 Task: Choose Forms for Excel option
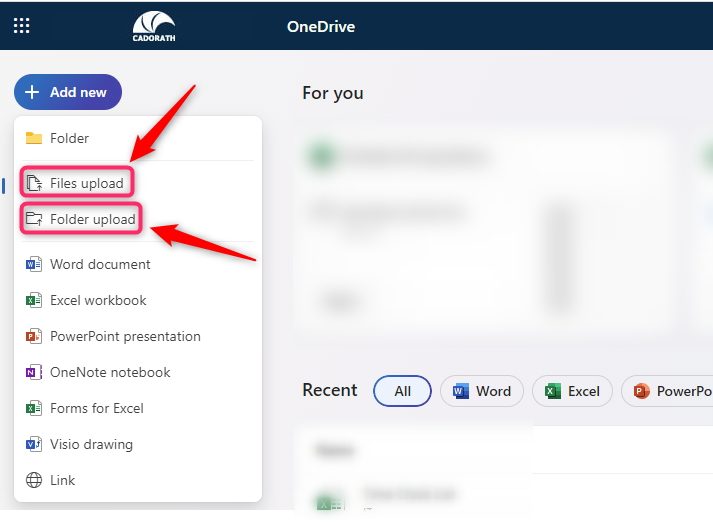click(x=138, y=408)
